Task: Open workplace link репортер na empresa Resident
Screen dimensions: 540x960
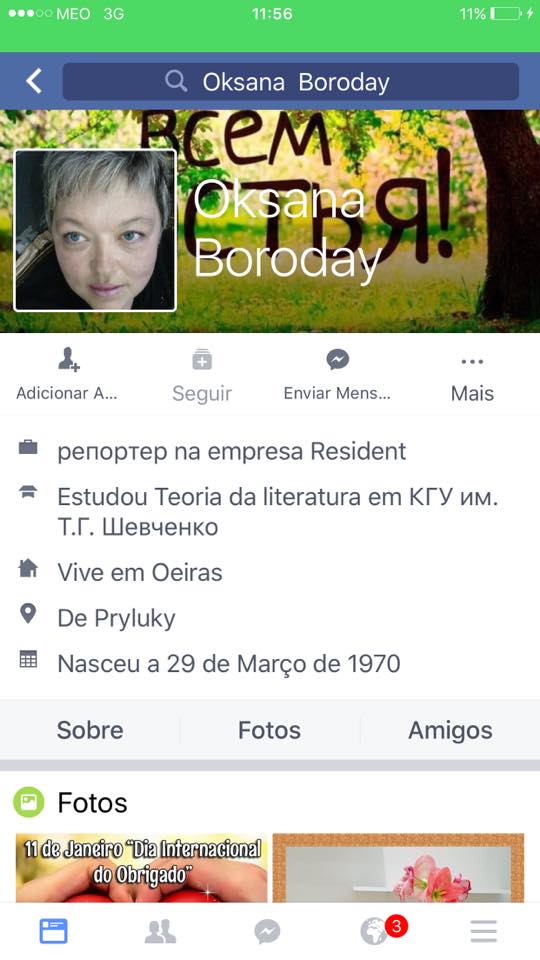Action: click(x=231, y=451)
